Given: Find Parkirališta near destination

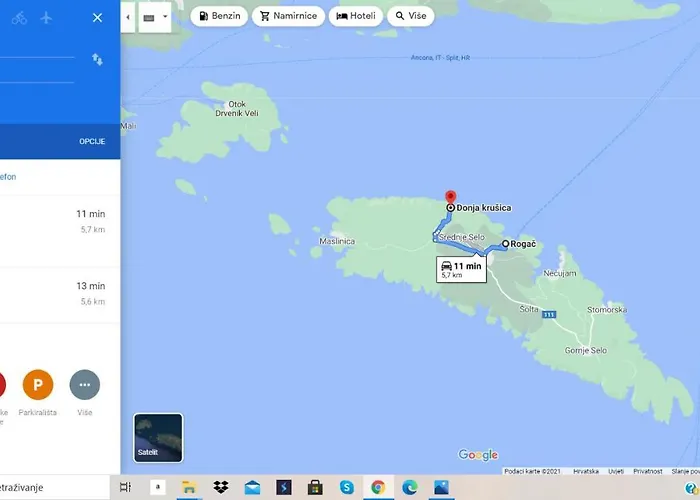Looking at the screenshot, I should coord(38,384).
